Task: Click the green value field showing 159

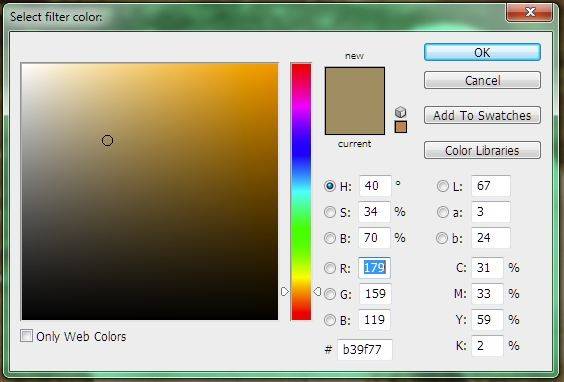Action: pyautogui.click(x=375, y=294)
